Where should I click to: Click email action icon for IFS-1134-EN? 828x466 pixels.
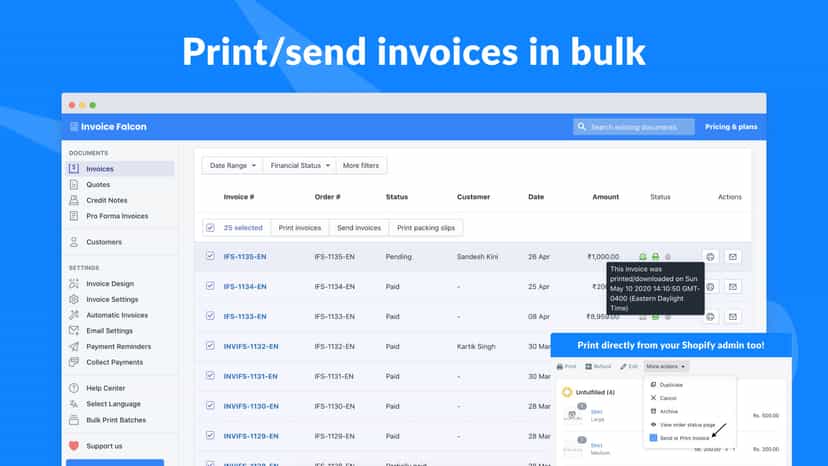[732, 287]
